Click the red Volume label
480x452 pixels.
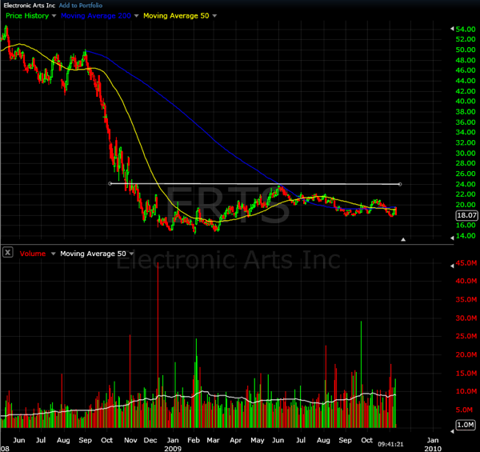pyautogui.click(x=33, y=254)
